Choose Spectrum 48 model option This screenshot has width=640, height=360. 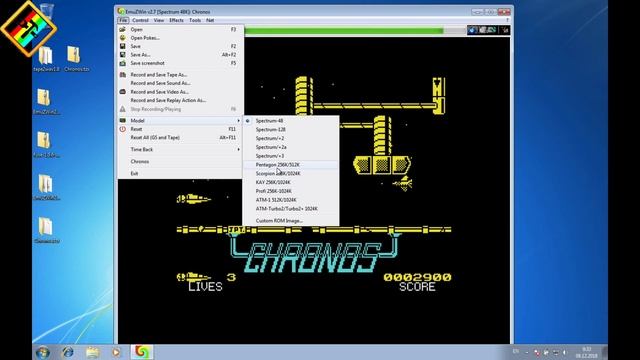point(291,121)
